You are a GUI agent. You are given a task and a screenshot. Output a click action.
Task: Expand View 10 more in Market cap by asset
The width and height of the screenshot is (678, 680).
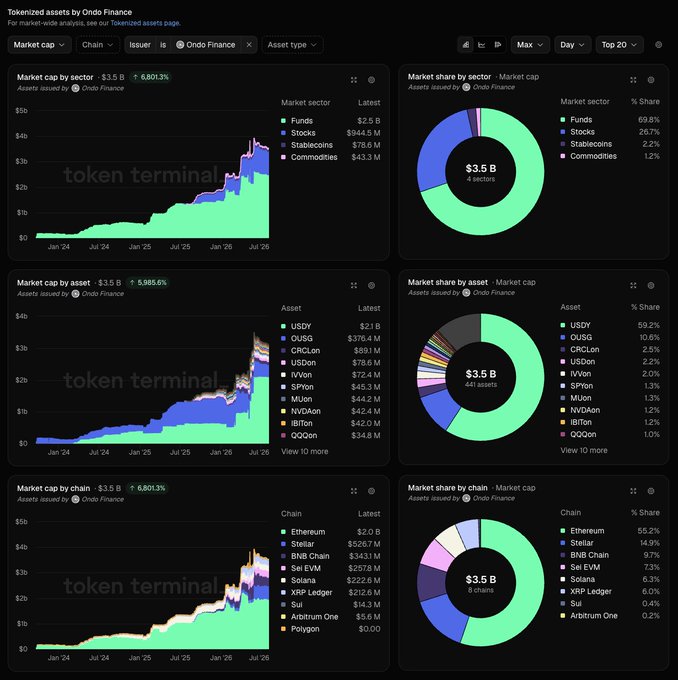pyautogui.click(x=305, y=451)
